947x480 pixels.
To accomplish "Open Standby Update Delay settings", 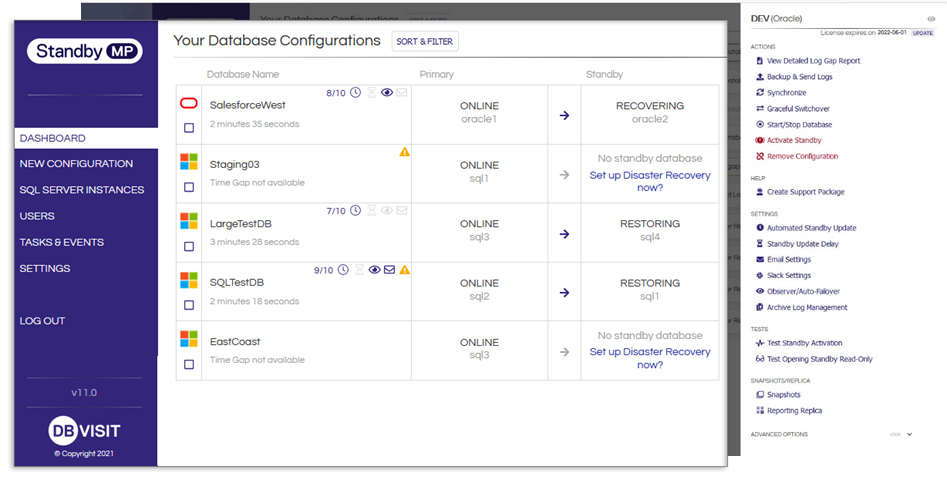I will pos(798,244).
